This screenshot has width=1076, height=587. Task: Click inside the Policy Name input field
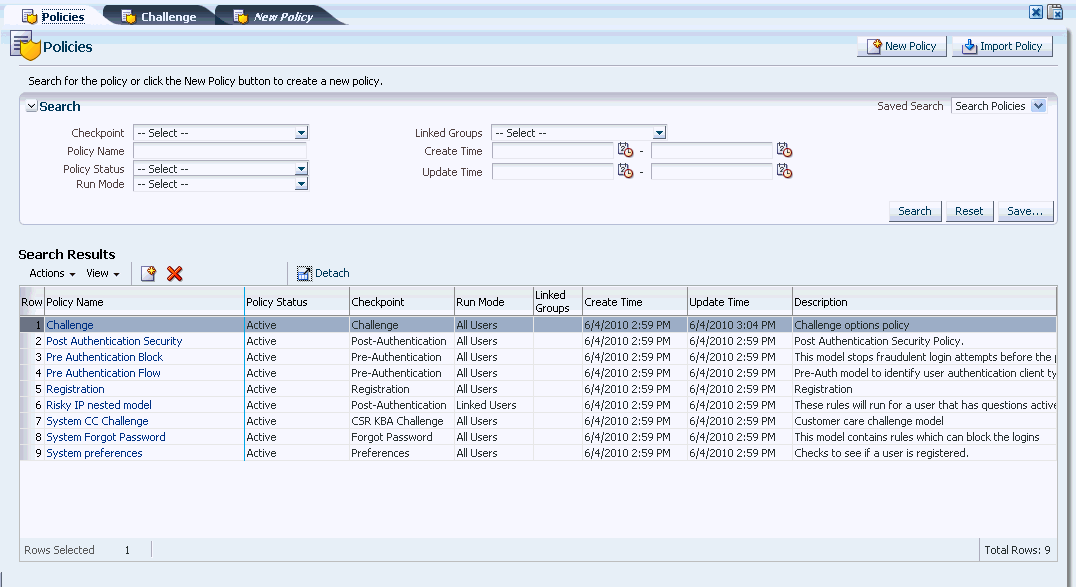(220, 150)
